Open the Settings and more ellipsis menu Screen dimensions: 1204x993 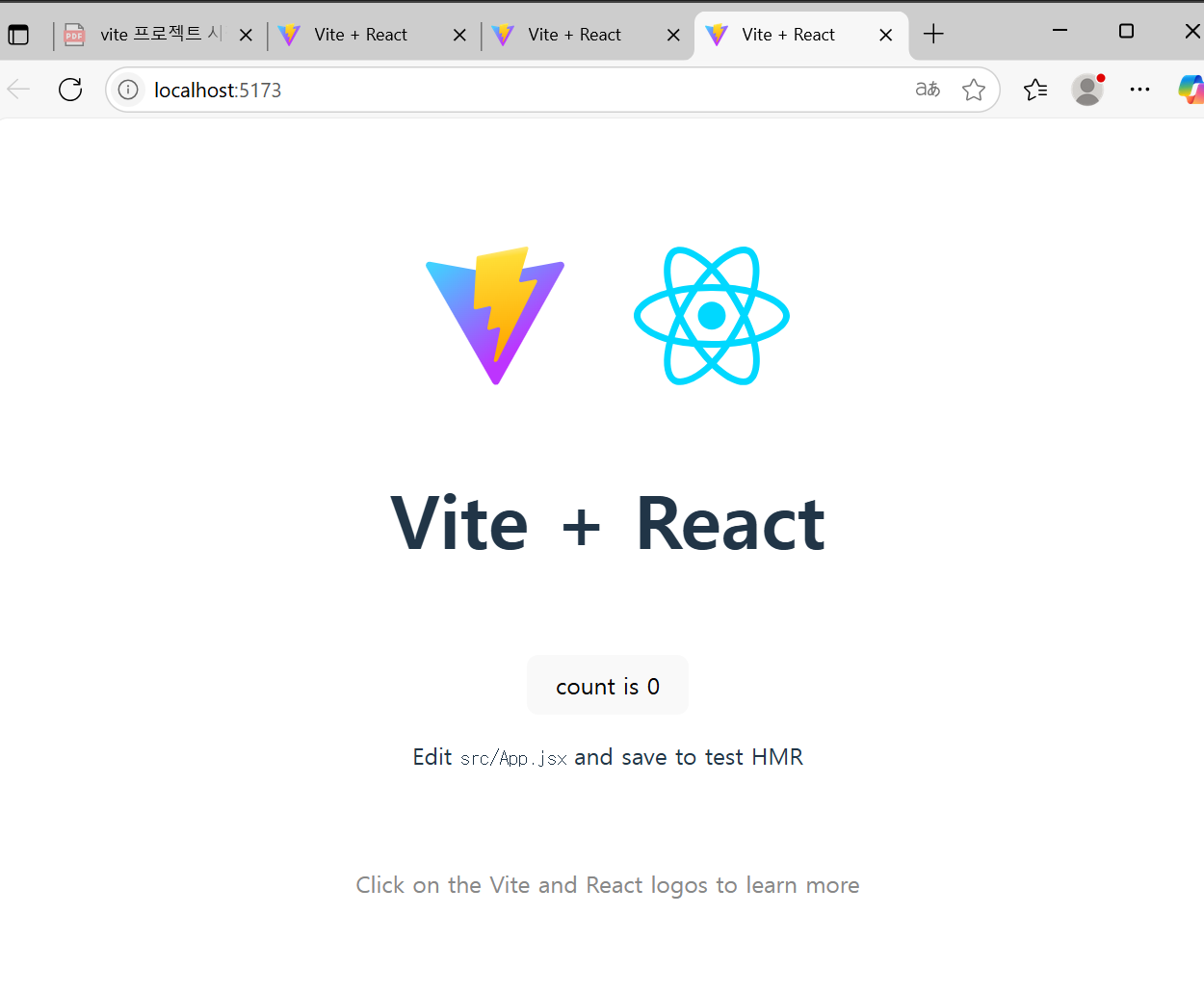point(1139,90)
